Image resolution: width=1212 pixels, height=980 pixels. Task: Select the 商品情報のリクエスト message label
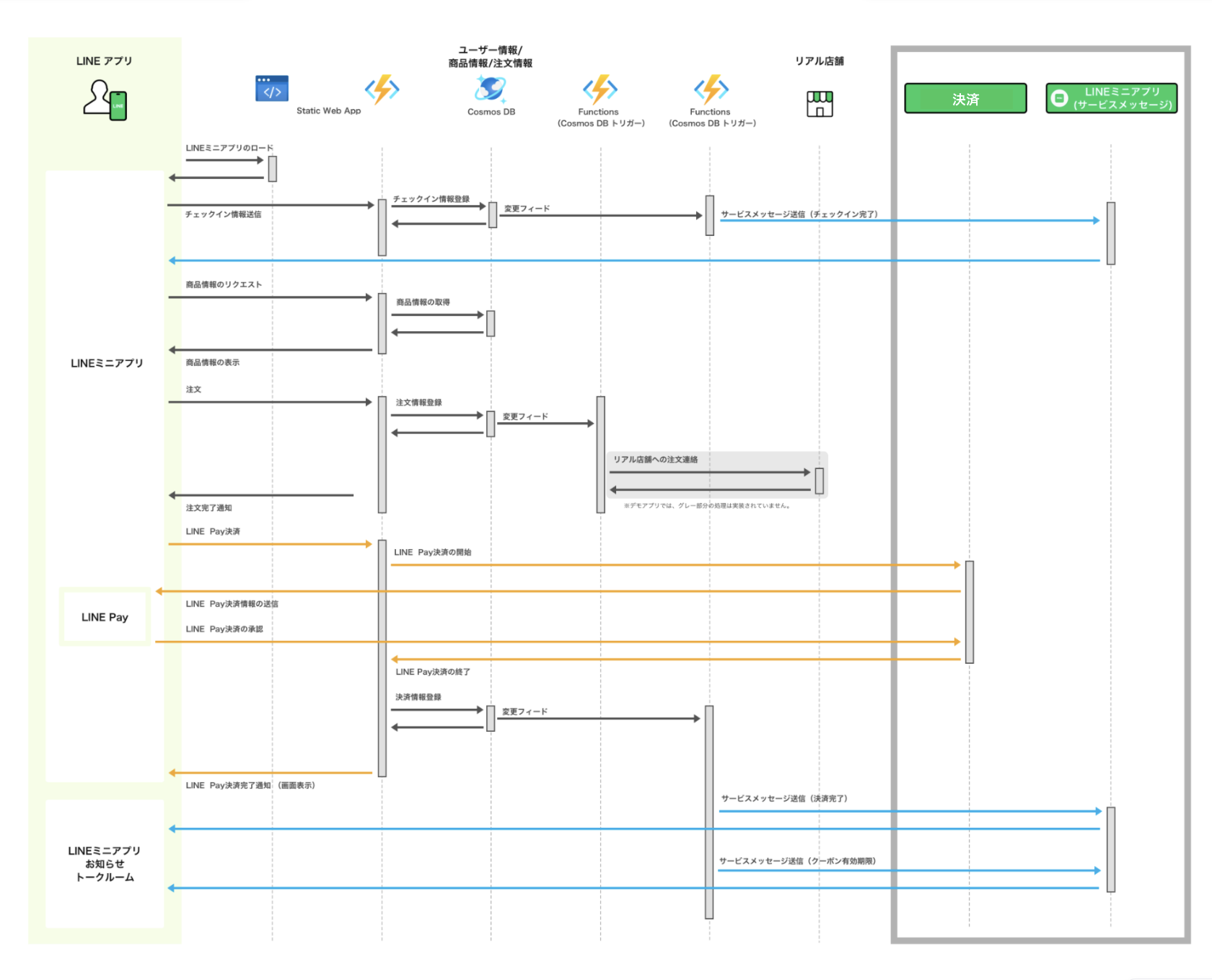pyautogui.click(x=224, y=285)
